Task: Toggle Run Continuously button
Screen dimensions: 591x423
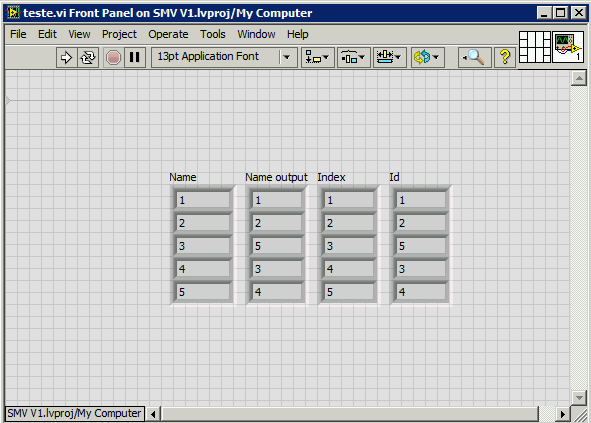Action: [x=88, y=58]
